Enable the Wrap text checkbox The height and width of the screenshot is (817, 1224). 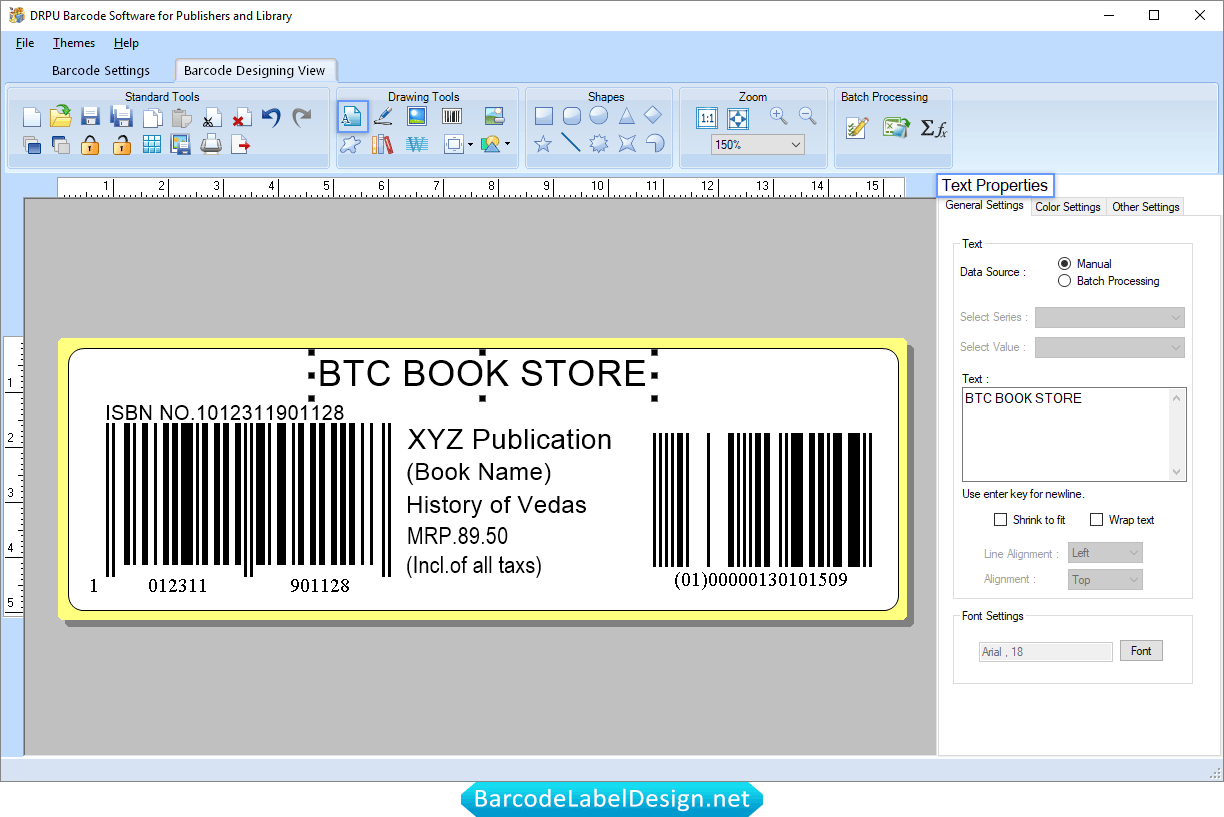pos(1096,520)
